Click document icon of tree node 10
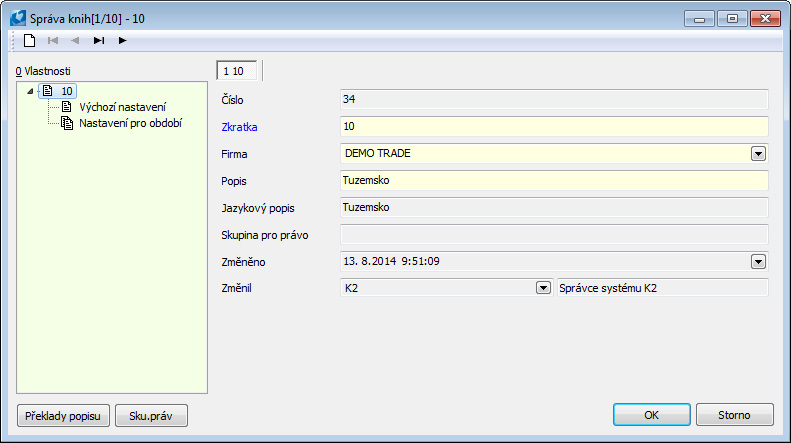 coord(48,91)
